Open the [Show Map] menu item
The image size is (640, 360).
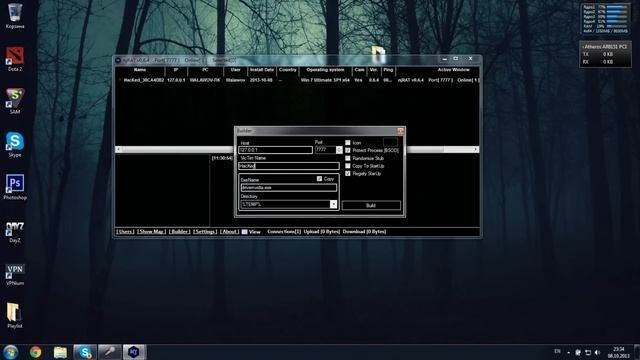151,231
